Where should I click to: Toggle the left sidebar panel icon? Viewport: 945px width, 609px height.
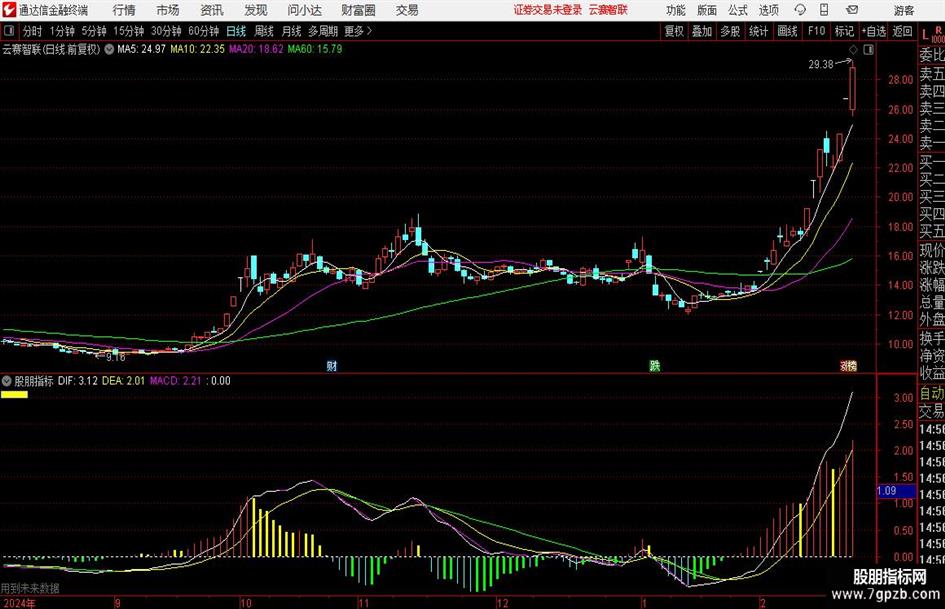(x=9, y=31)
